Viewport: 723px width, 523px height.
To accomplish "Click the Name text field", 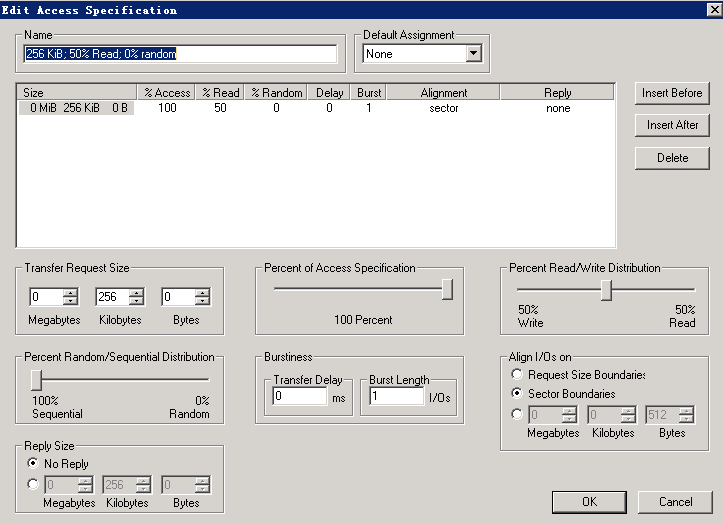I will (180, 54).
